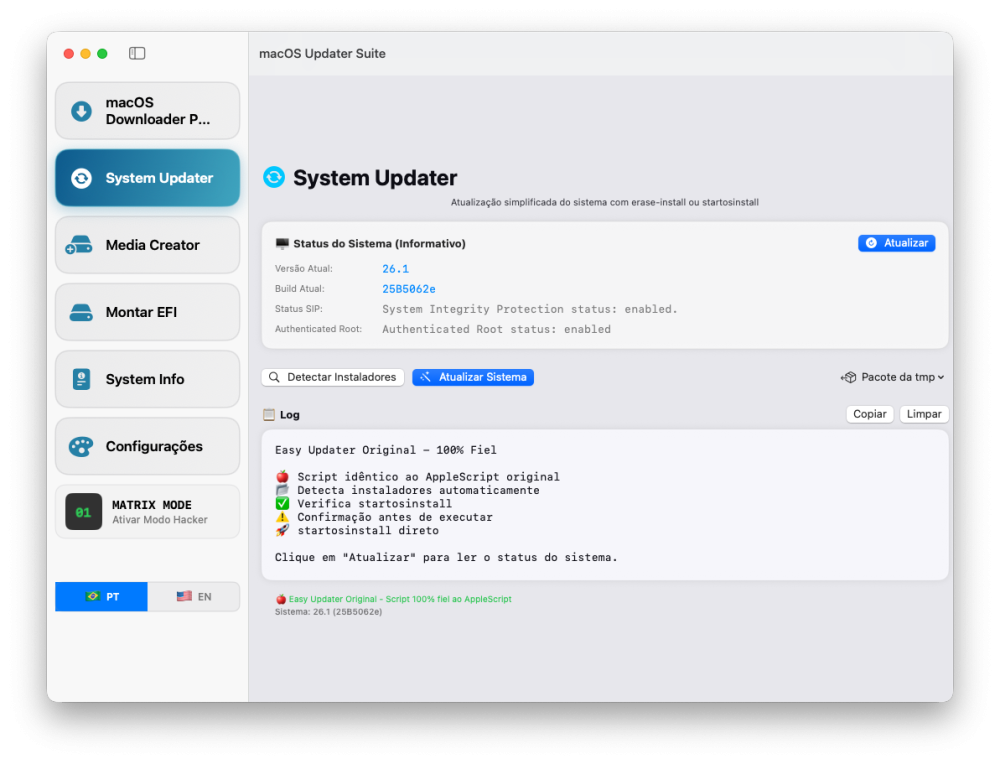Click the version value 26.1
Screen dimensions: 1000x764
(395, 269)
